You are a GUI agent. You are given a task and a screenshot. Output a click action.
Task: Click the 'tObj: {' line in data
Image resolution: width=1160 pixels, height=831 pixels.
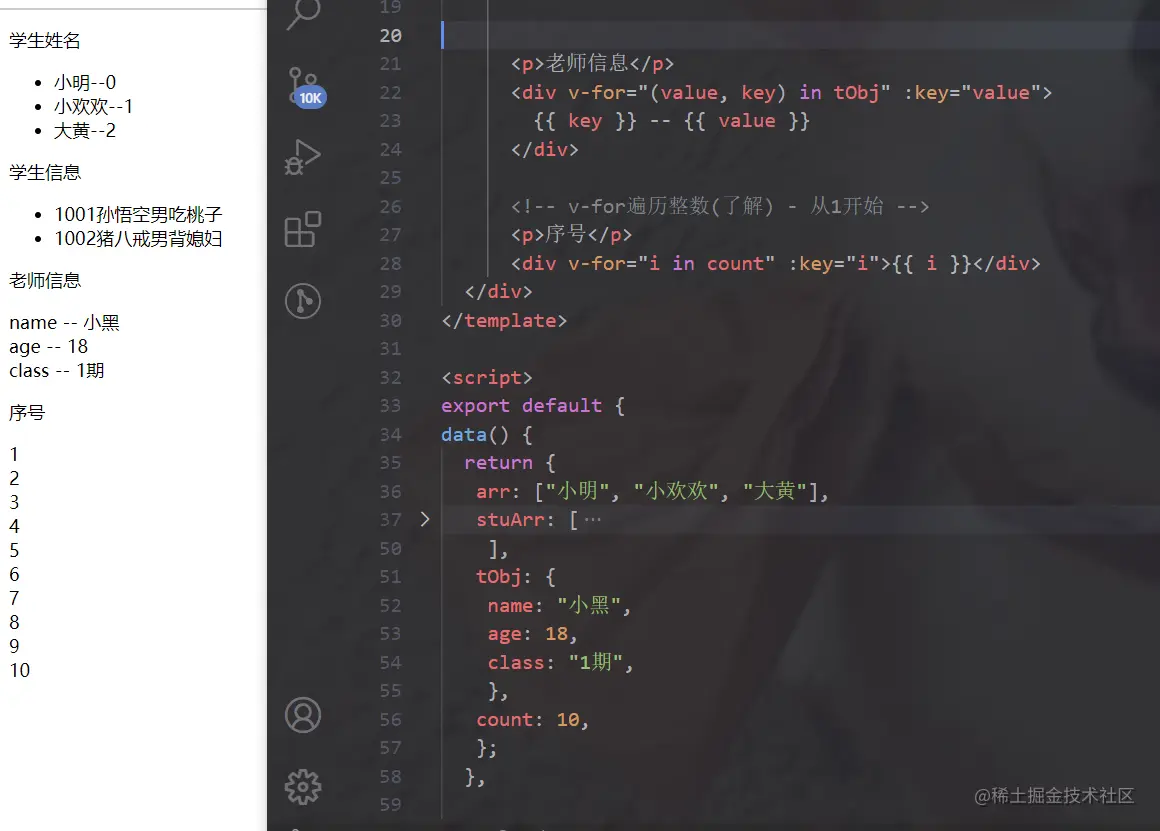coord(516,576)
